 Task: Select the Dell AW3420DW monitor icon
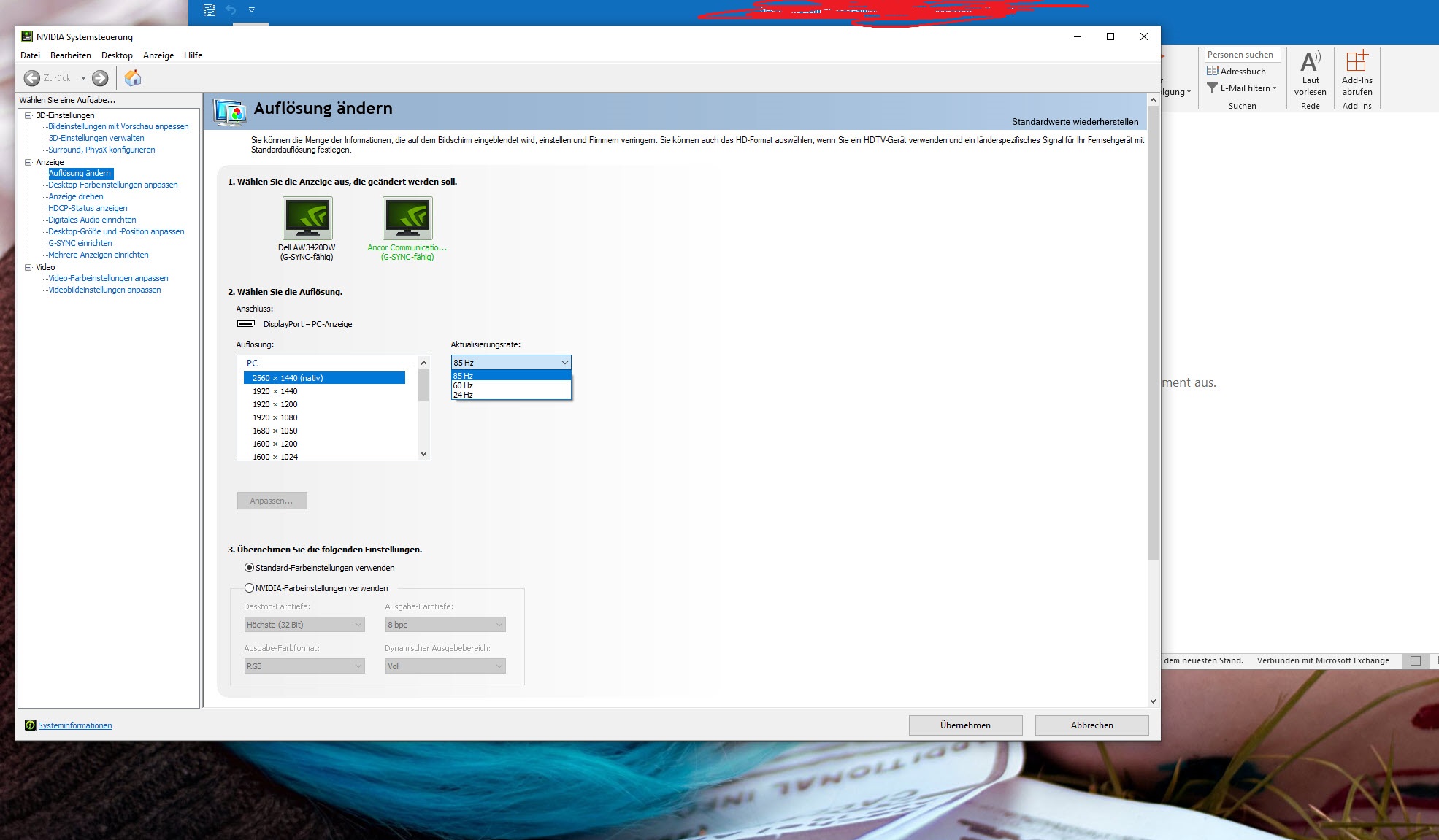(x=307, y=218)
